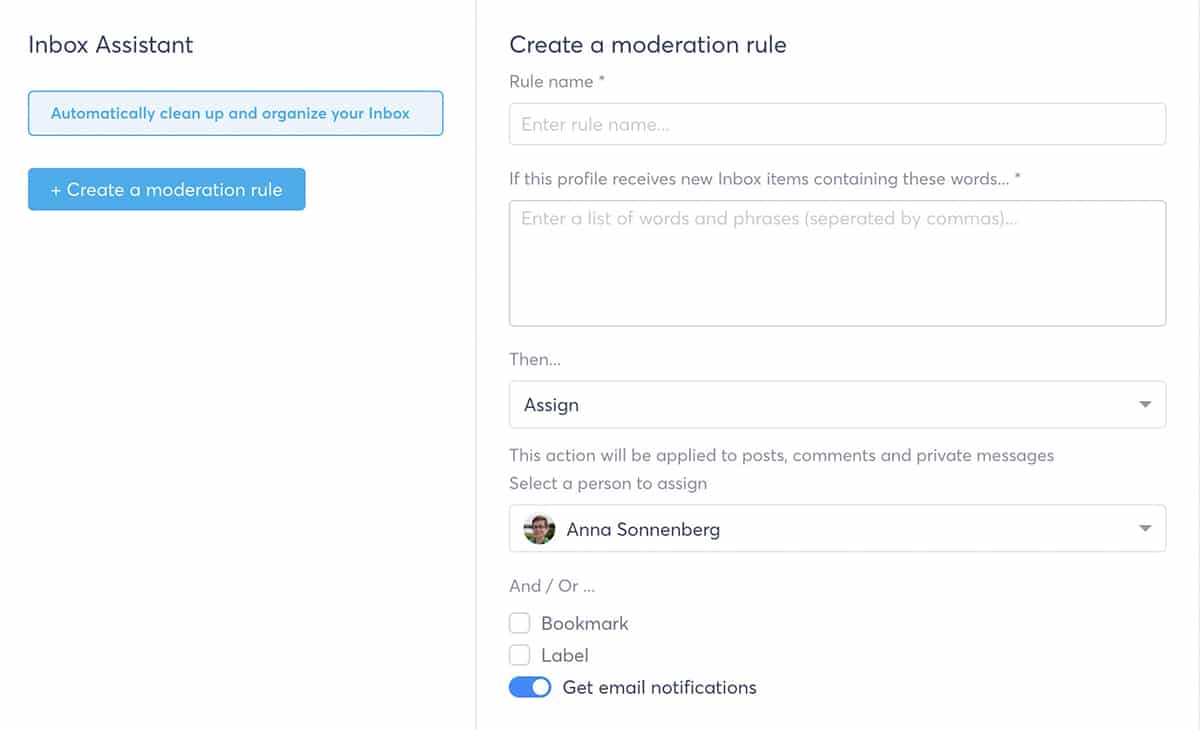Select the Automatically clean up Inbox banner
The image size is (1200, 729).
tap(235, 114)
